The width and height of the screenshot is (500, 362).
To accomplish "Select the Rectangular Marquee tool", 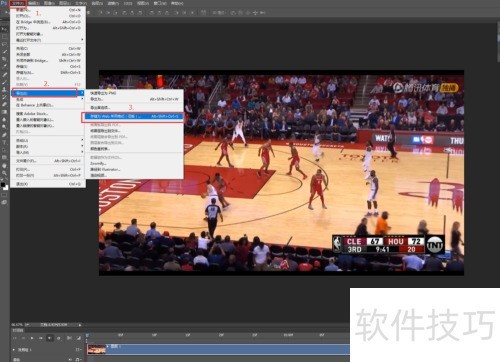I will coord(4,36).
